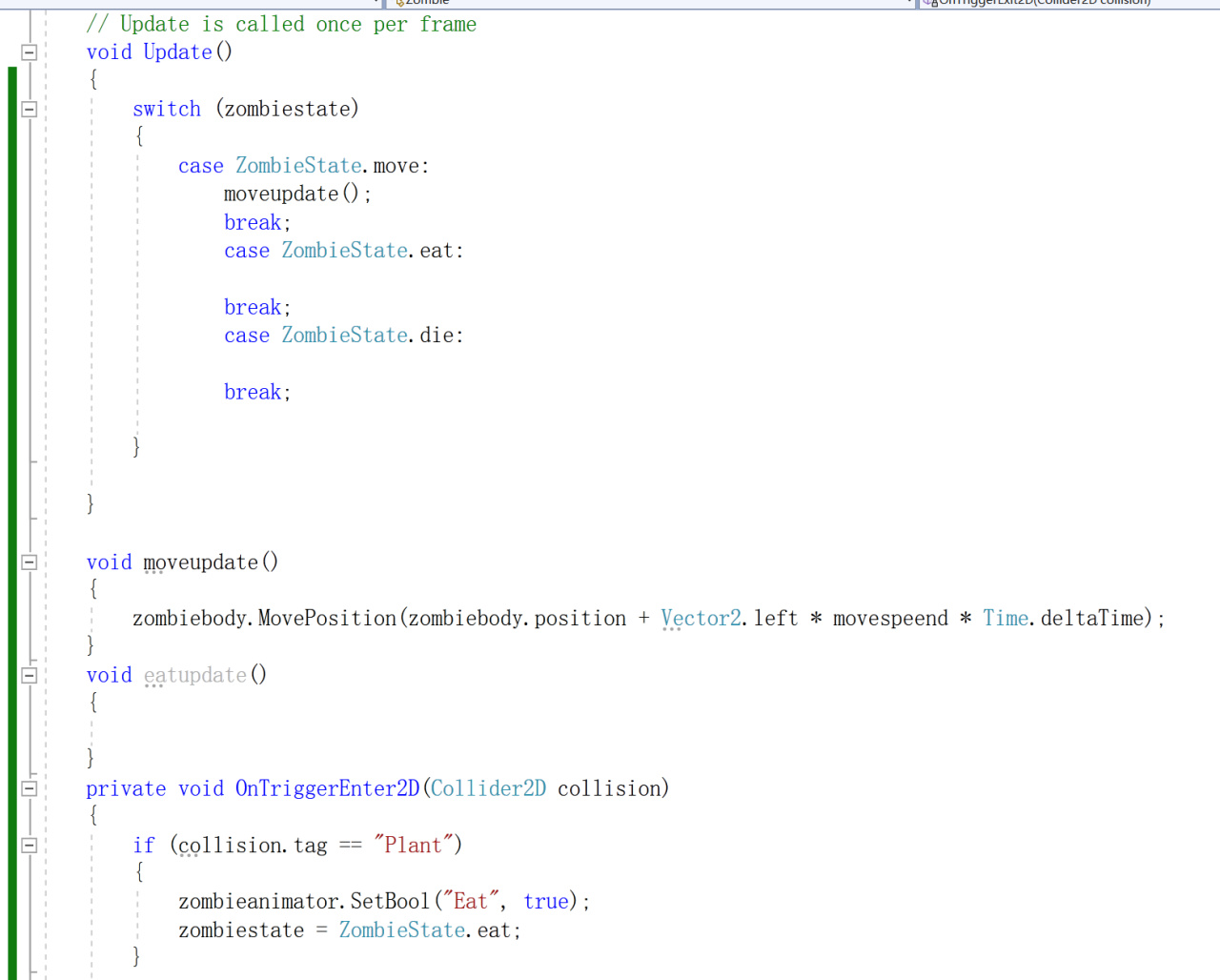Click "zombiebody.MovePosition" in moveupdate body
The image size is (1220, 980).
point(264,619)
